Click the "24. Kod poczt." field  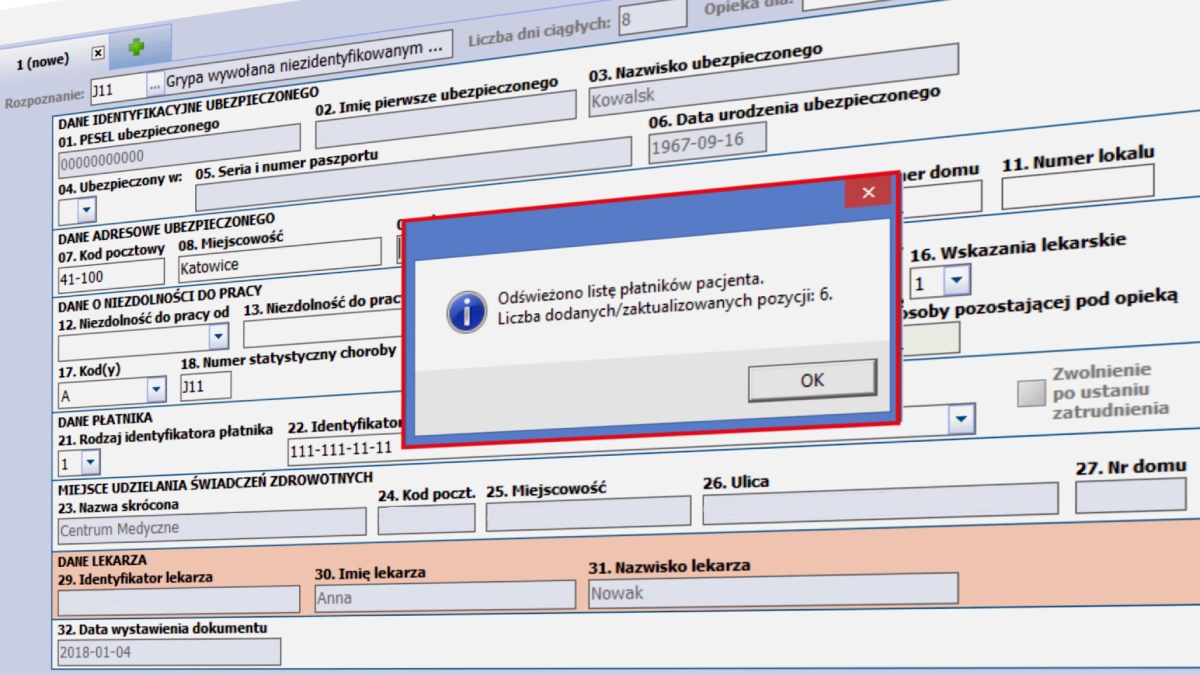coord(426,518)
